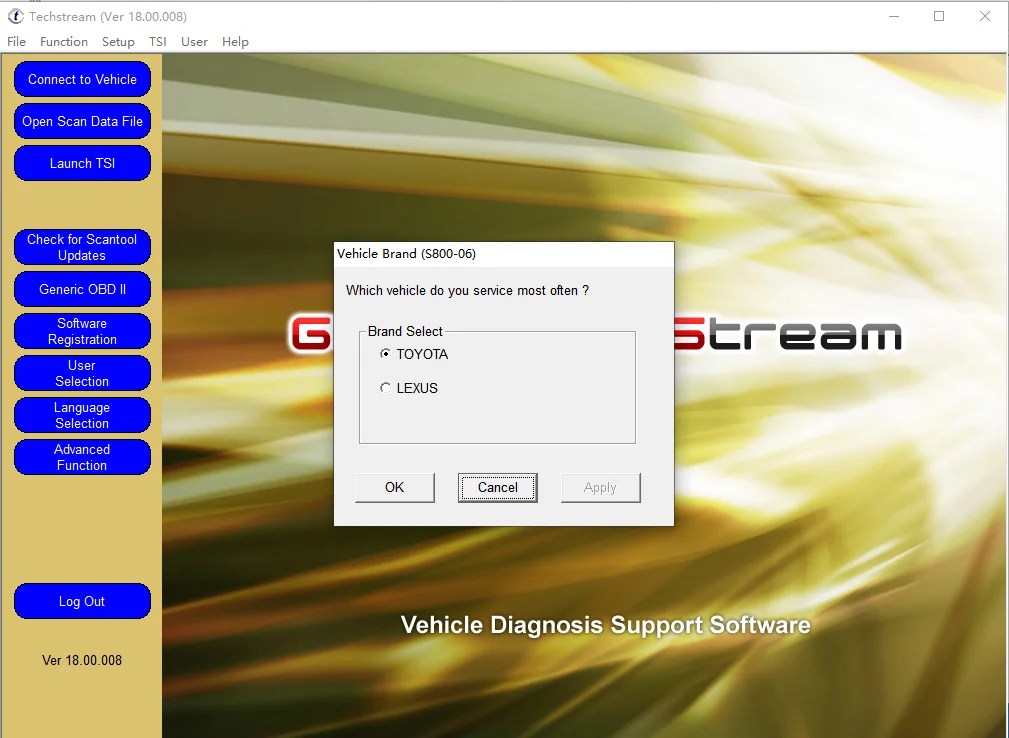Open the Help menu
The image size is (1009, 738).
[x=235, y=42]
